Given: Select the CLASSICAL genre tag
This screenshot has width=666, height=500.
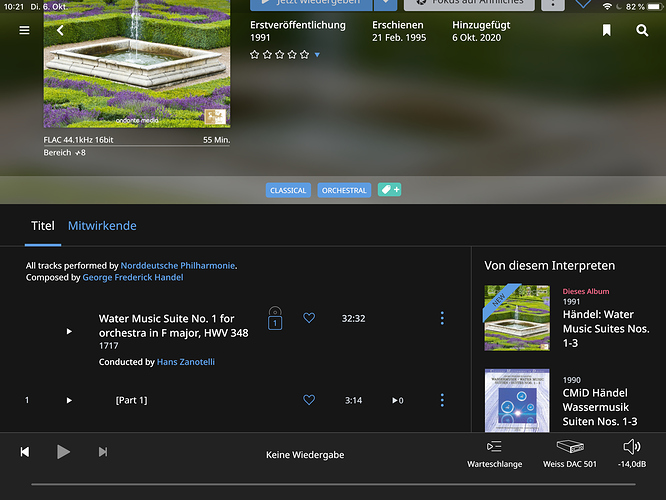Looking at the screenshot, I should coord(288,190).
